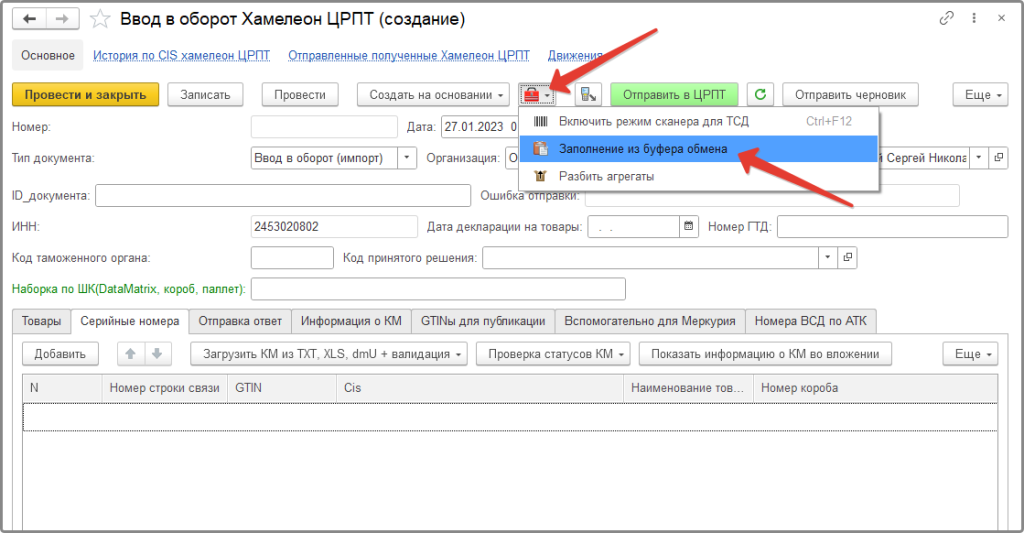The image size is (1024, 533).
Task: Click the Номер строки связи column header
Action: [x=165, y=388]
